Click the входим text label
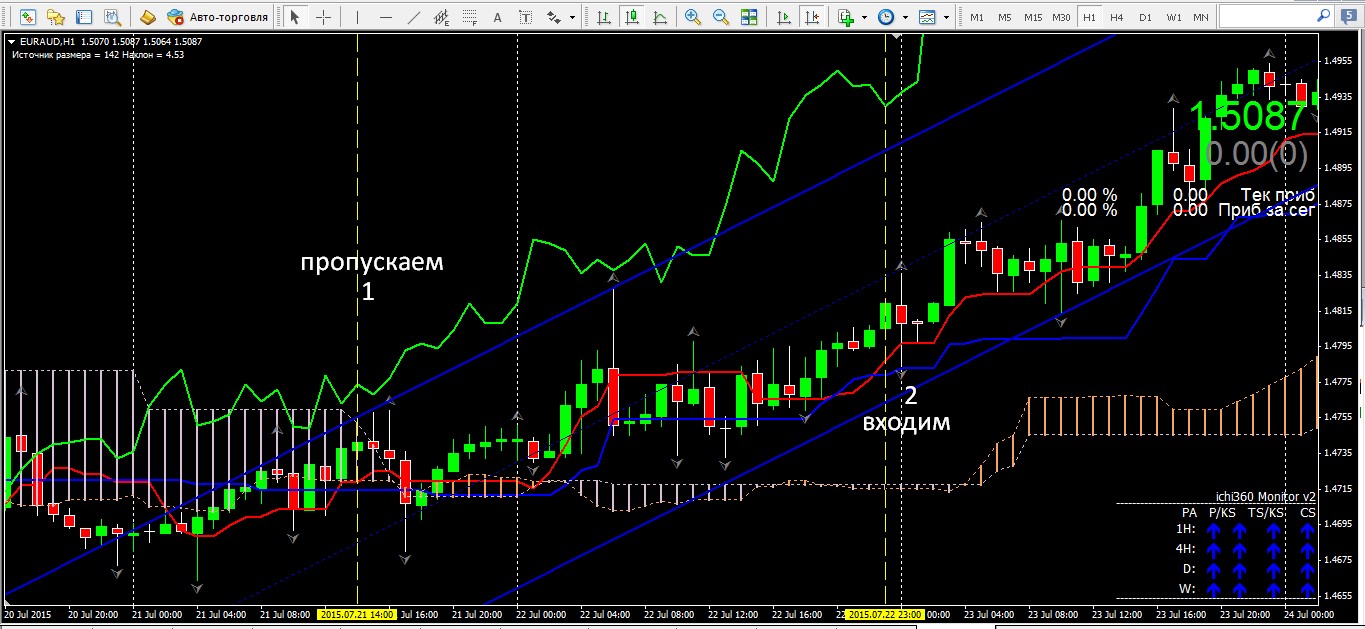This screenshot has width=1365, height=629. [907, 422]
